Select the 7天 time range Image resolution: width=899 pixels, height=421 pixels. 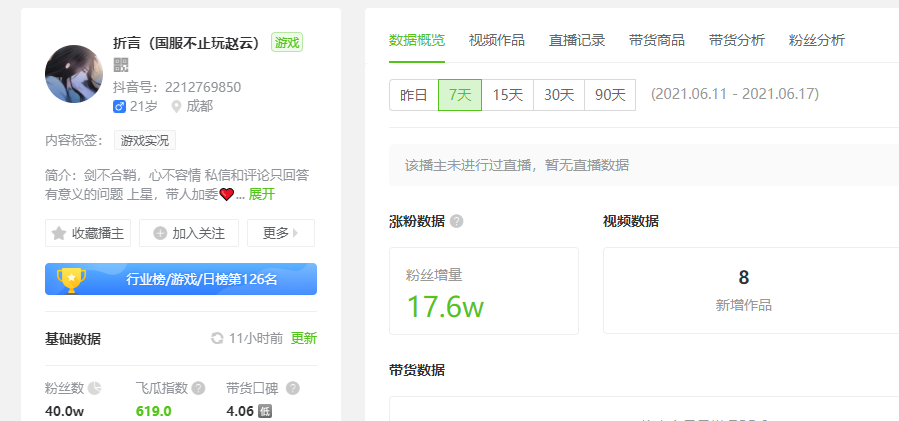460,95
